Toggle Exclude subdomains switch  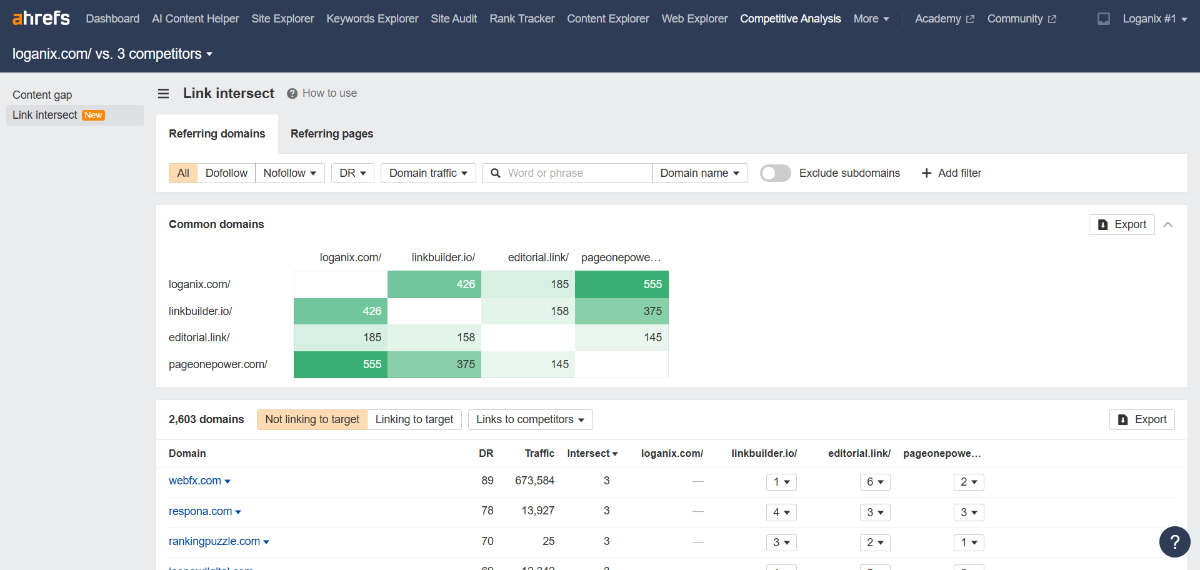pos(775,173)
